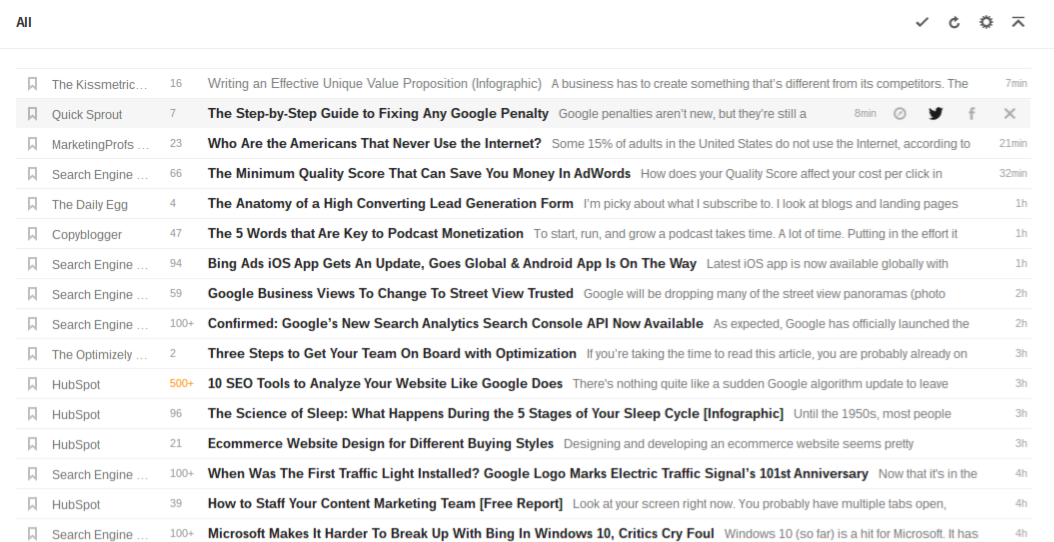
Task: Click the orange 500+ engagement count
Action: (181, 383)
